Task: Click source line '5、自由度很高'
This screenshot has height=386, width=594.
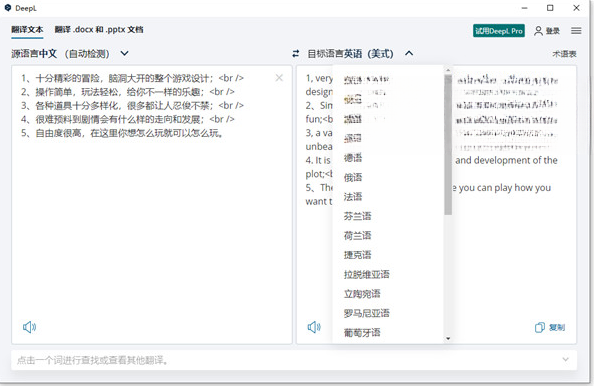Action: click(122, 133)
